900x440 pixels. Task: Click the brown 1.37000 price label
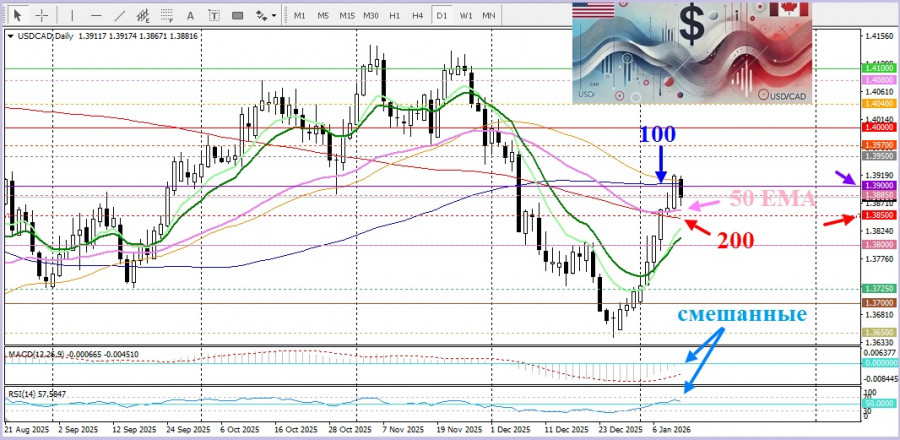point(879,303)
